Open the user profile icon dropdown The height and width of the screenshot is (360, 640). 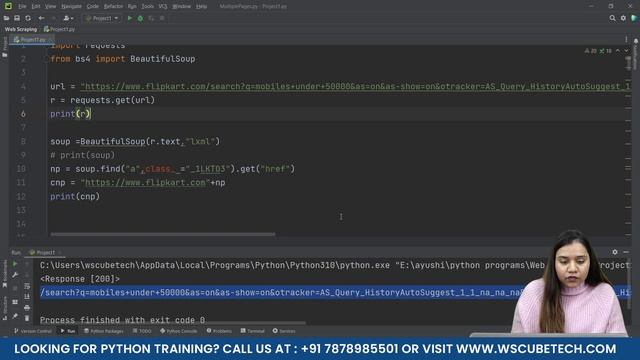[68, 18]
